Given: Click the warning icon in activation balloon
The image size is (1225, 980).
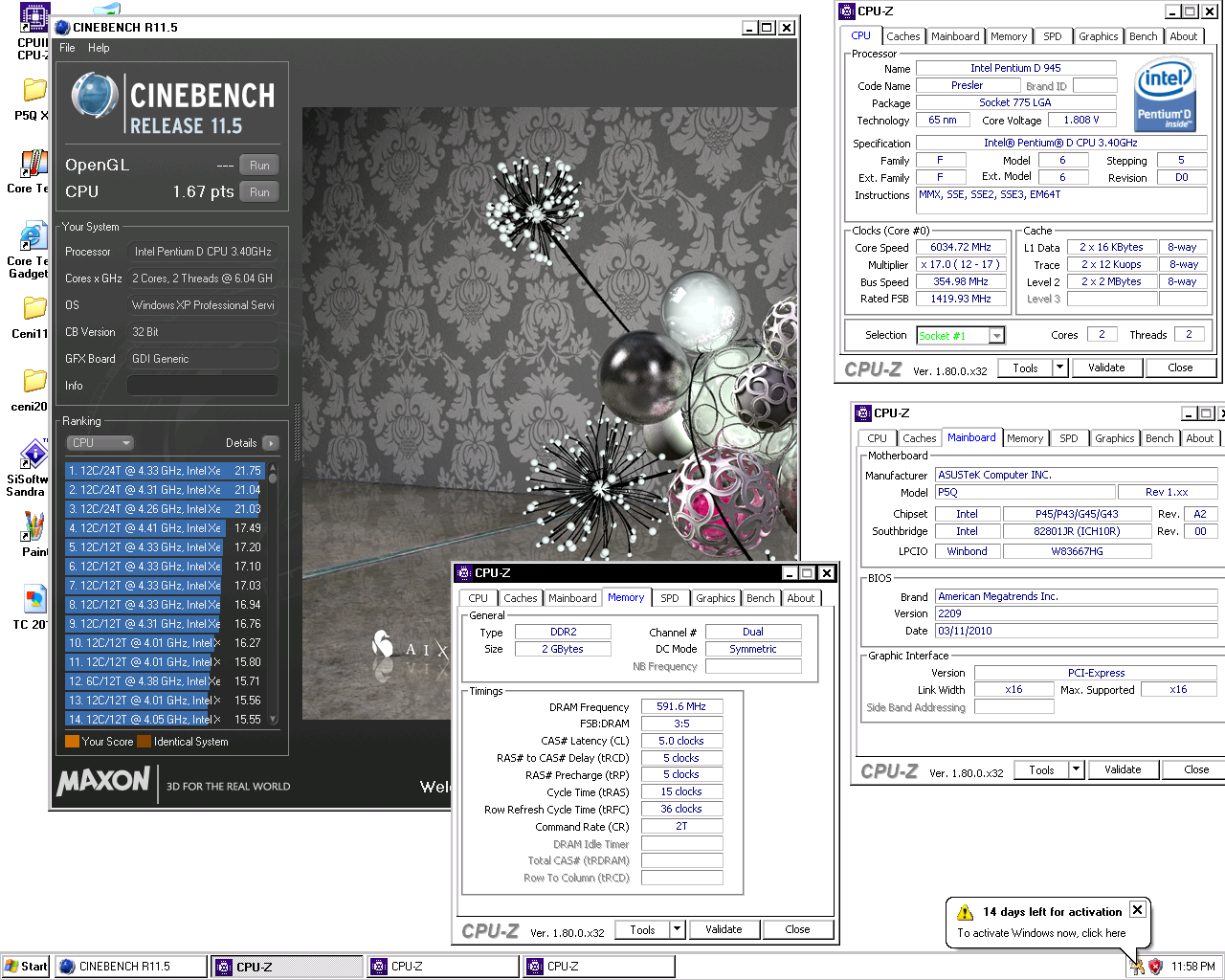Looking at the screenshot, I should click(965, 913).
